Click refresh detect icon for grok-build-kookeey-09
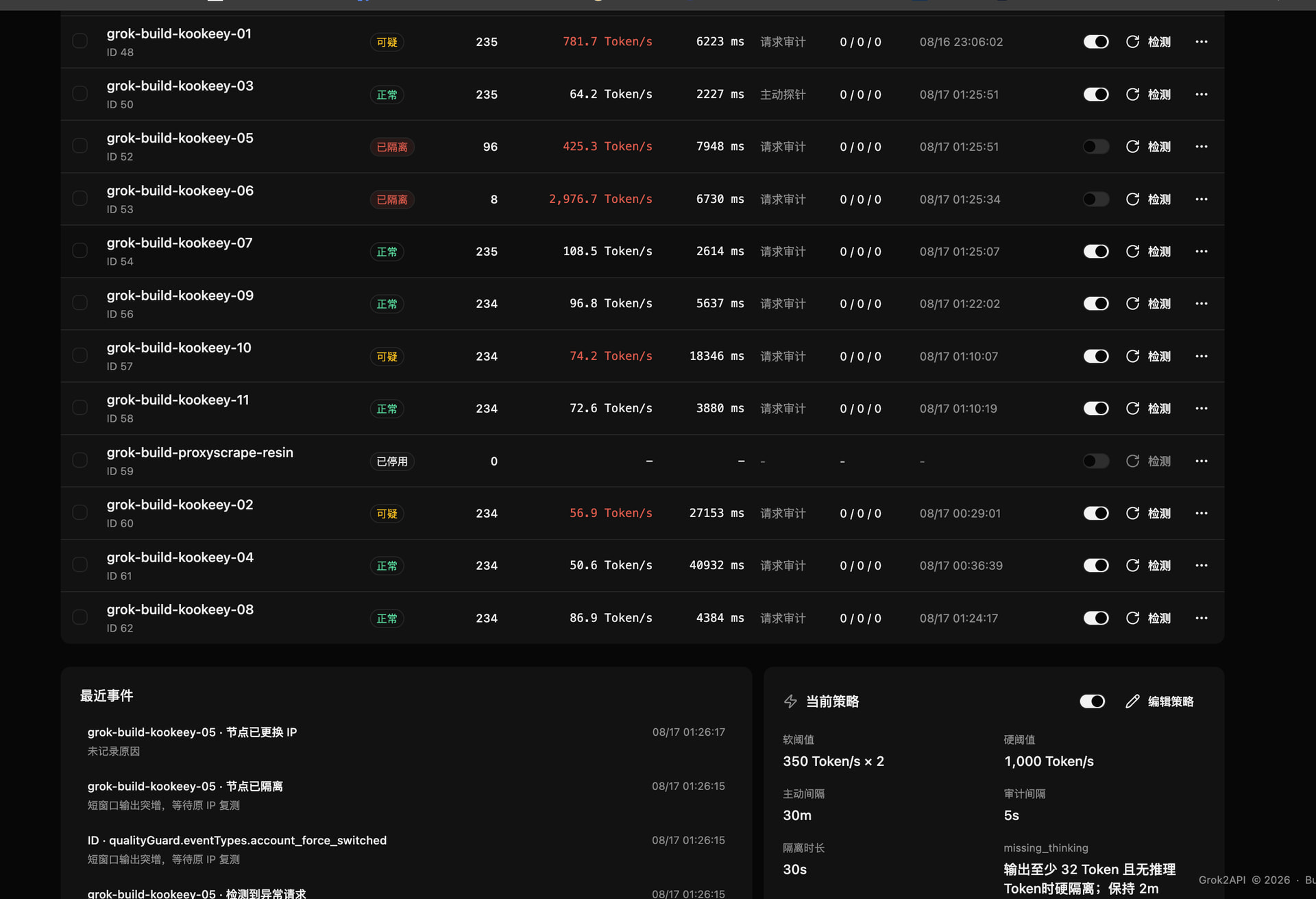The width and height of the screenshot is (1316, 899). tap(1132, 304)
